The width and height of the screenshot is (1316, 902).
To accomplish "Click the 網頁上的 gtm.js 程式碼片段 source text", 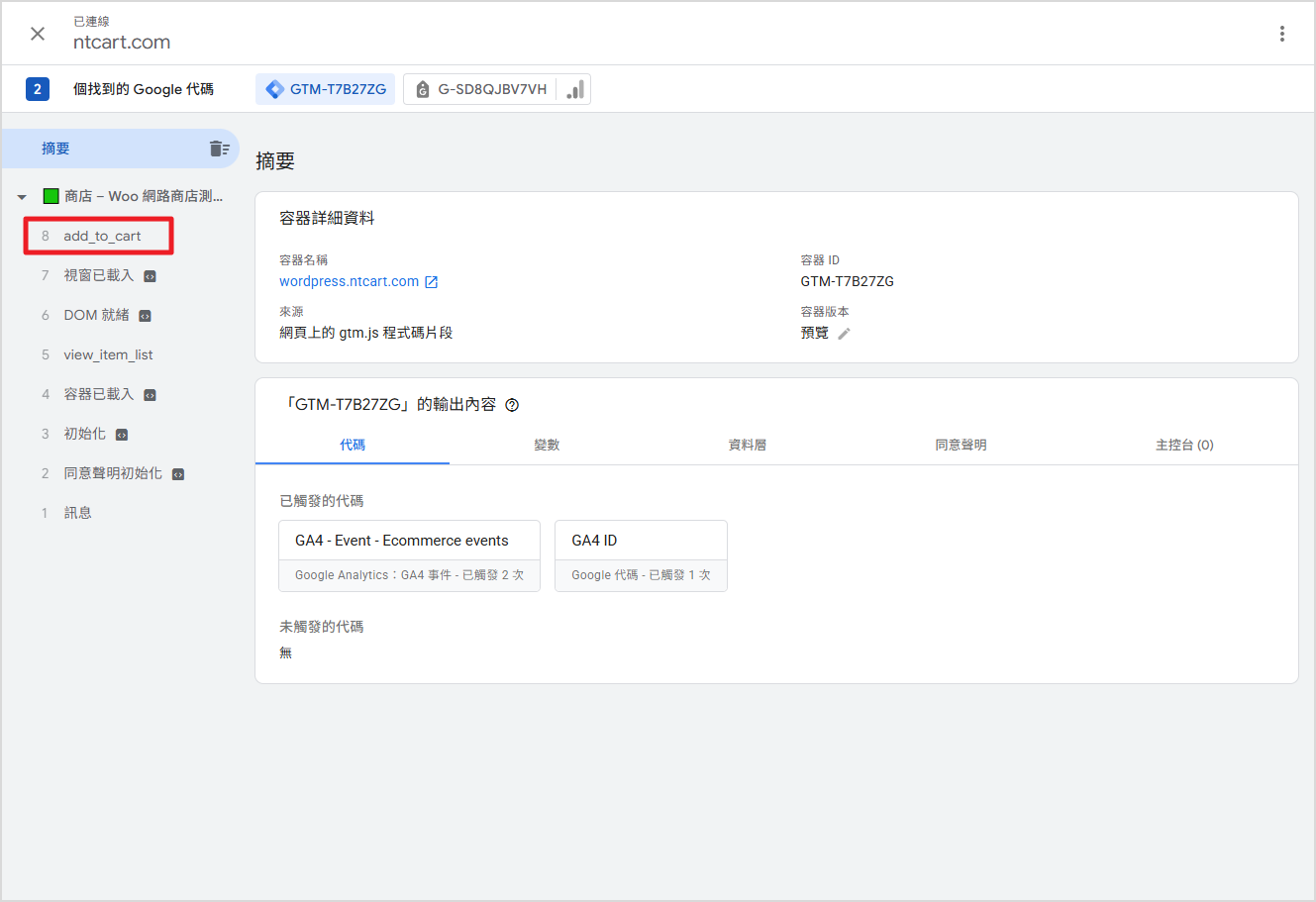I will [365, 333].
